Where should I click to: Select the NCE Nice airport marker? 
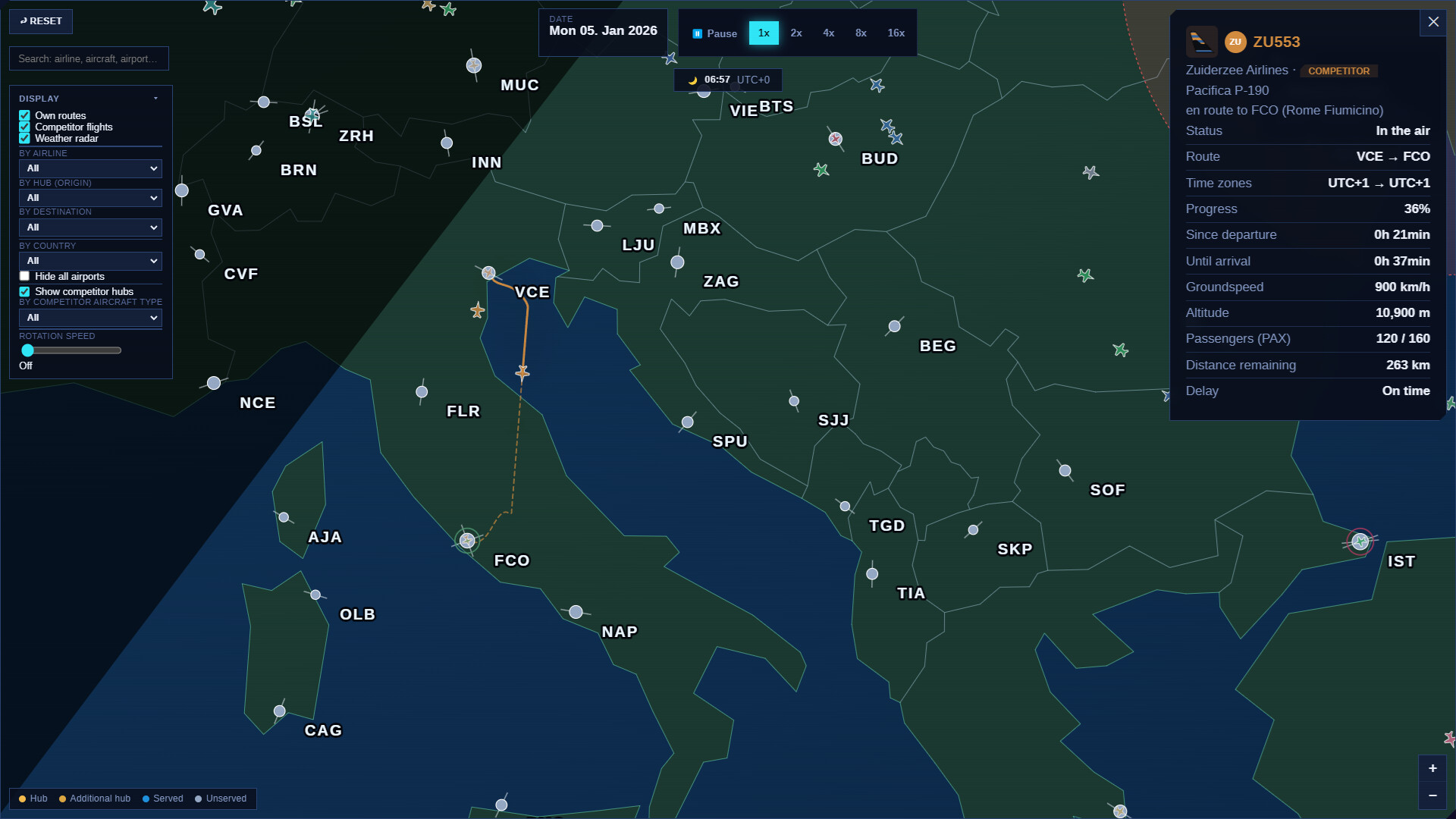pyautogui.click(x=214, y=383)
